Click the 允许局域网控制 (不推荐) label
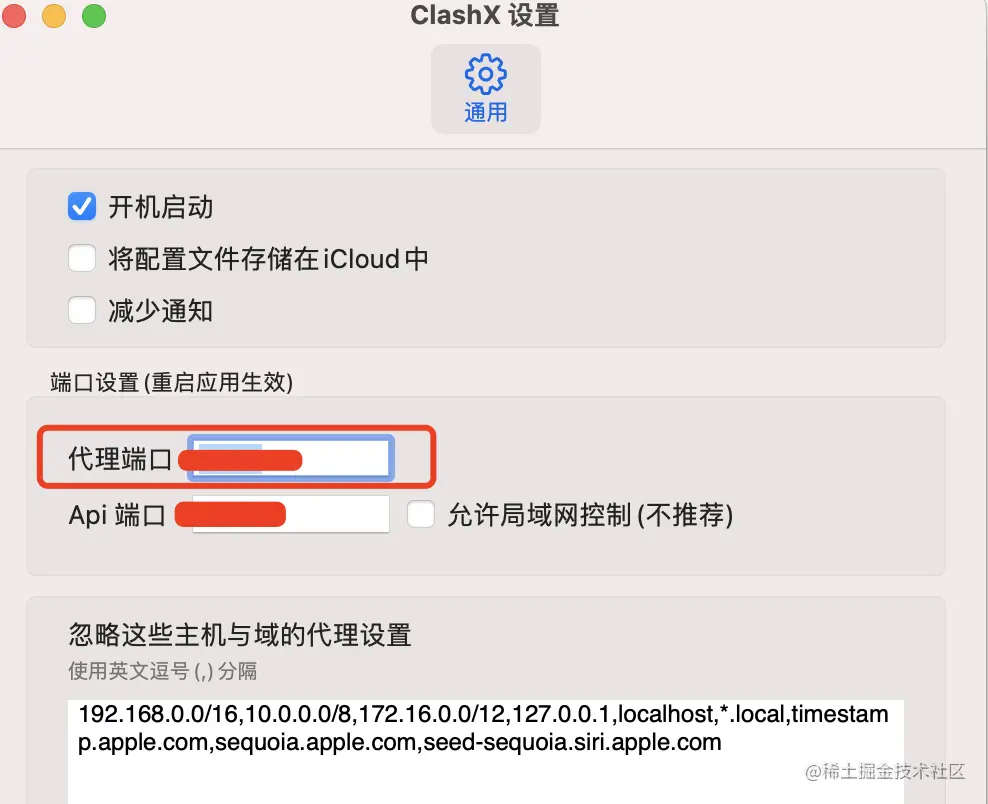The image size is (988, 804). pyautogui.click(x=590, y=515)
